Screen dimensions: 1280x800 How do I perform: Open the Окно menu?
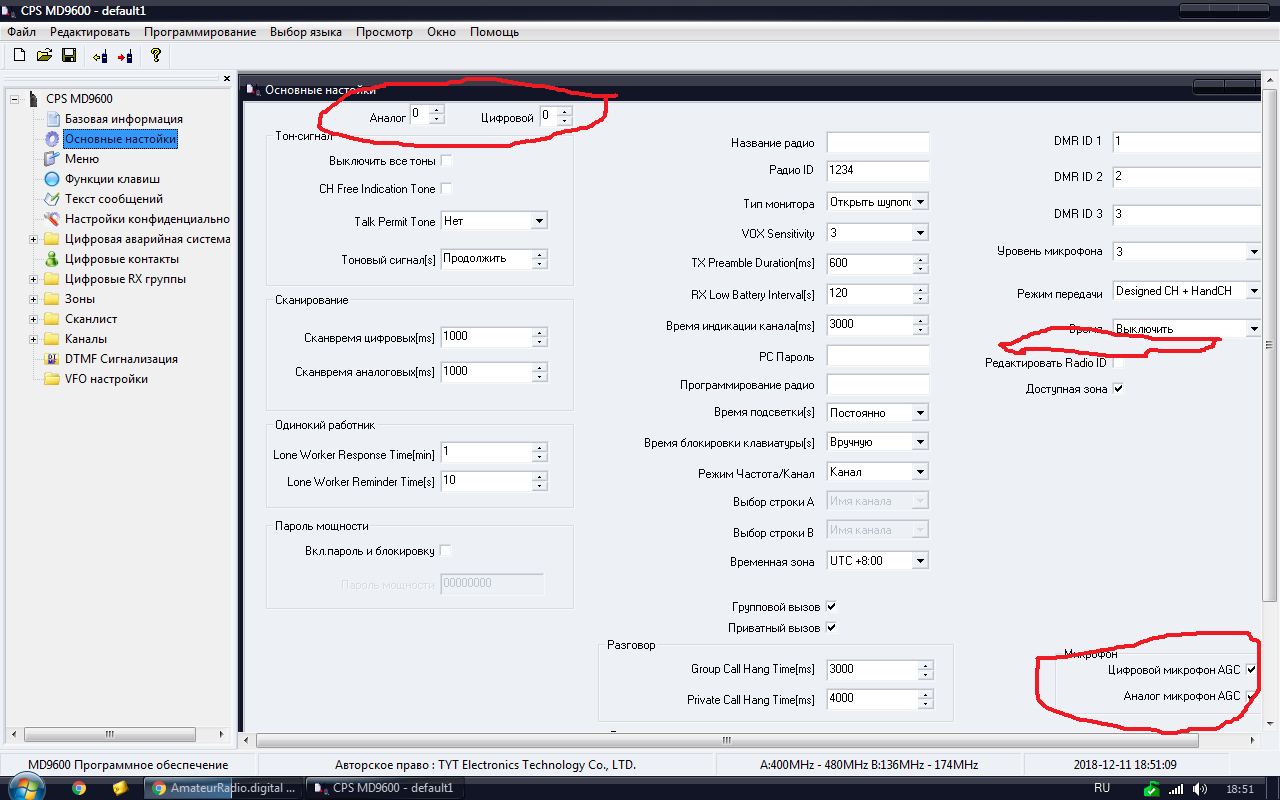pyautogui.click(x=441, y=32)
